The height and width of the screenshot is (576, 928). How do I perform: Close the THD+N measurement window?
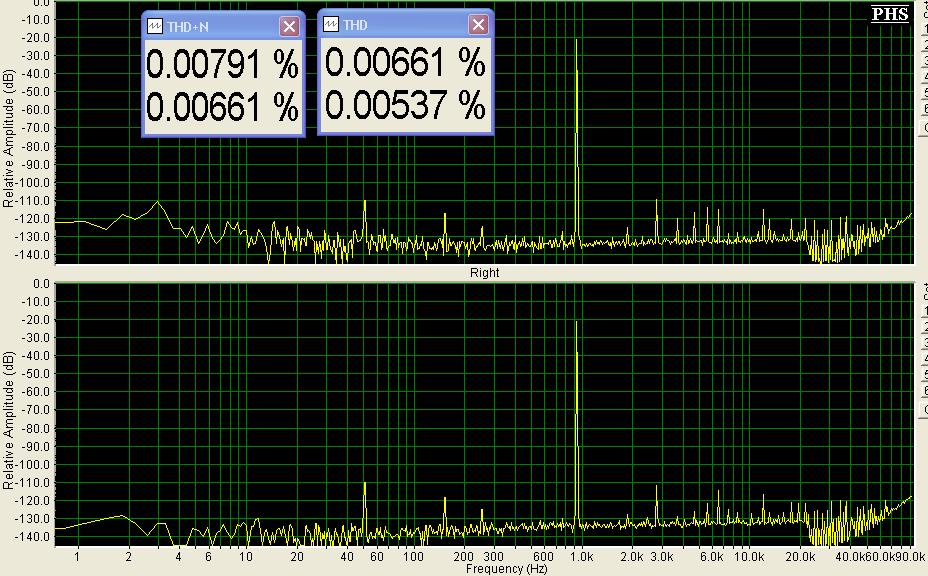pyautogui.click(x=289, y=27)
